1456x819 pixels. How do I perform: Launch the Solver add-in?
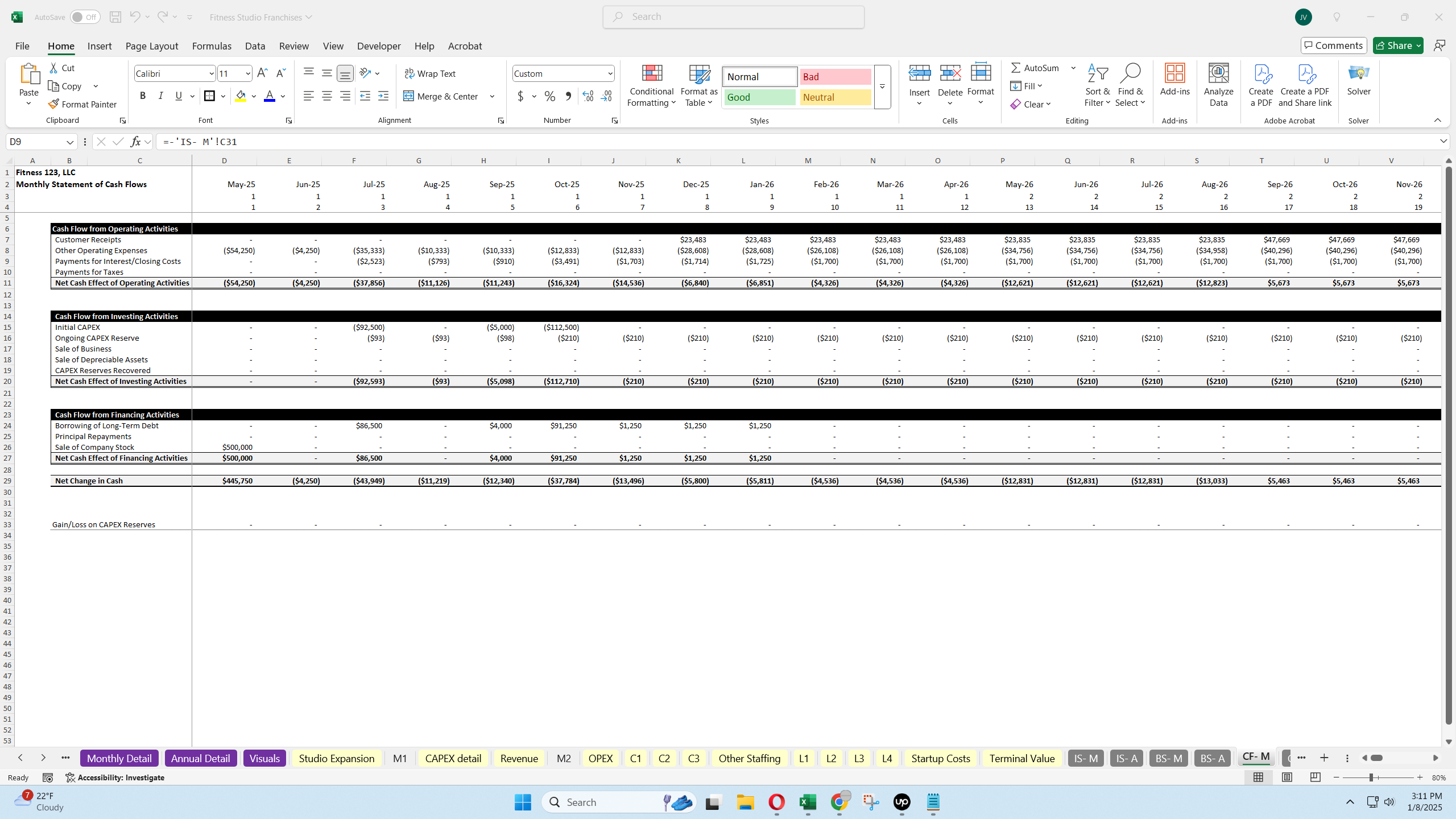1359,80
